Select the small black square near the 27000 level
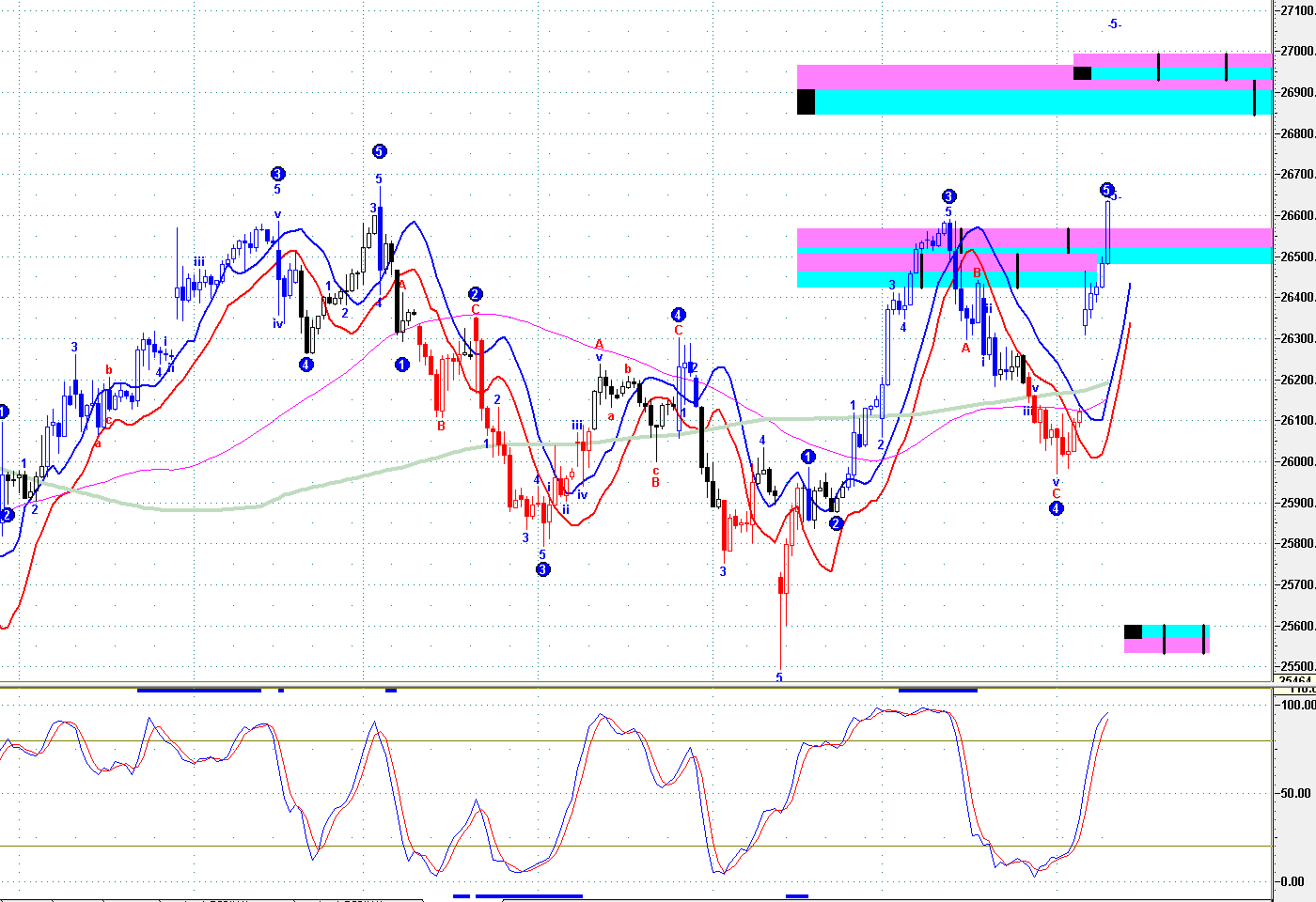The image size is (1316, 902). coord(1082,73)
